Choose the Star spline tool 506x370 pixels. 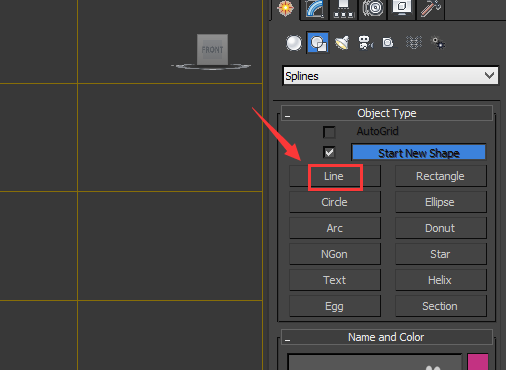(x=441, y=254)
